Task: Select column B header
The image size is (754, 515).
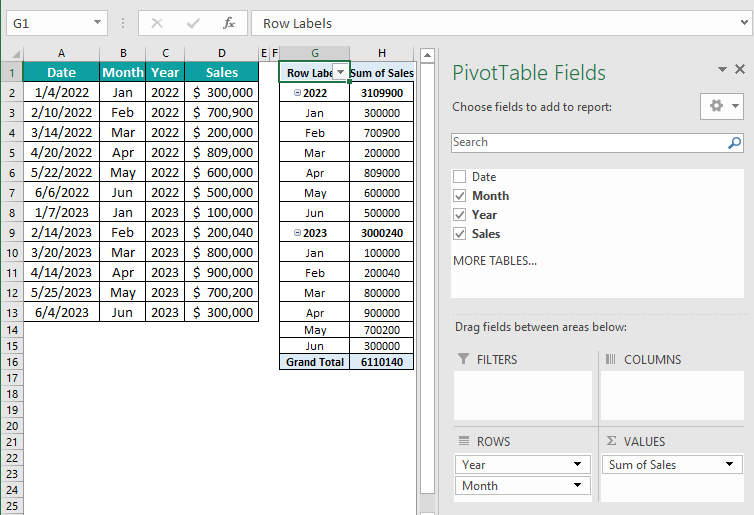Action: (x=123, y=53)
